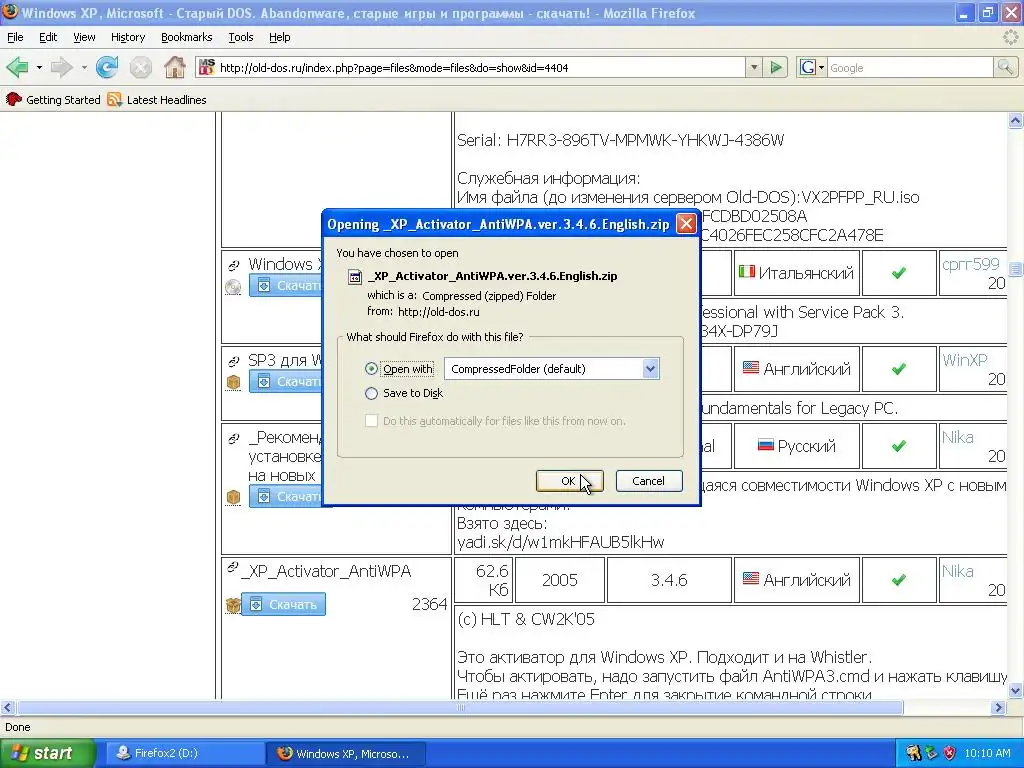
Task: Click the Windows XP Firefox taskbar button
Action: tap(347, 753)
